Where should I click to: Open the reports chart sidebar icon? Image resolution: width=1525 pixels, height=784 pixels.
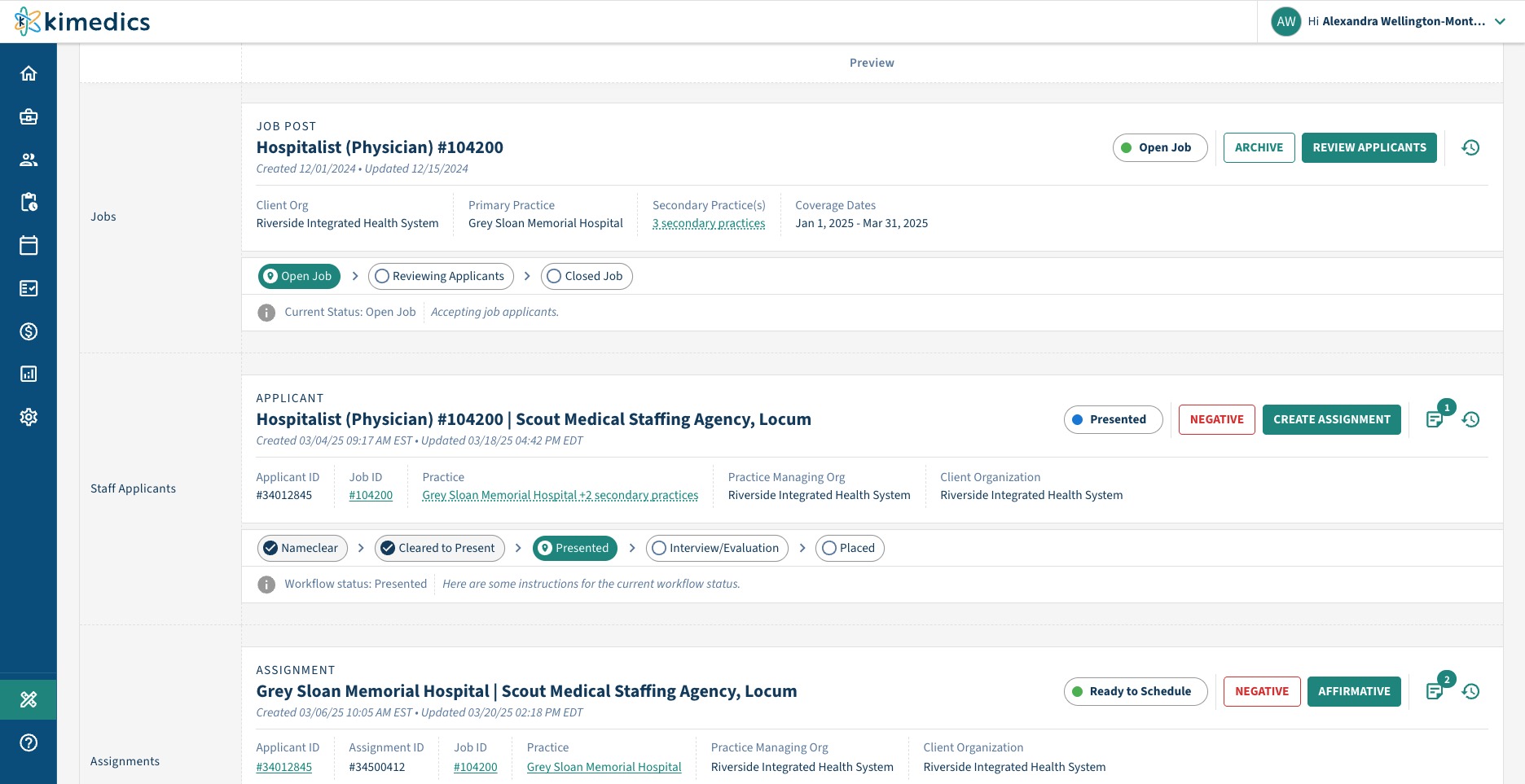click(29, 374)
